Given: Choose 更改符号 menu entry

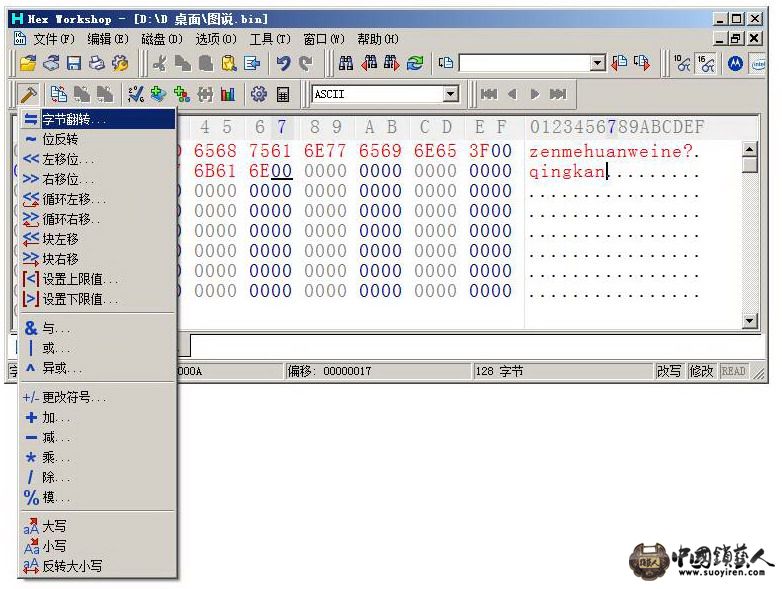Looking at the screenshot, I should tap(98, 397).
